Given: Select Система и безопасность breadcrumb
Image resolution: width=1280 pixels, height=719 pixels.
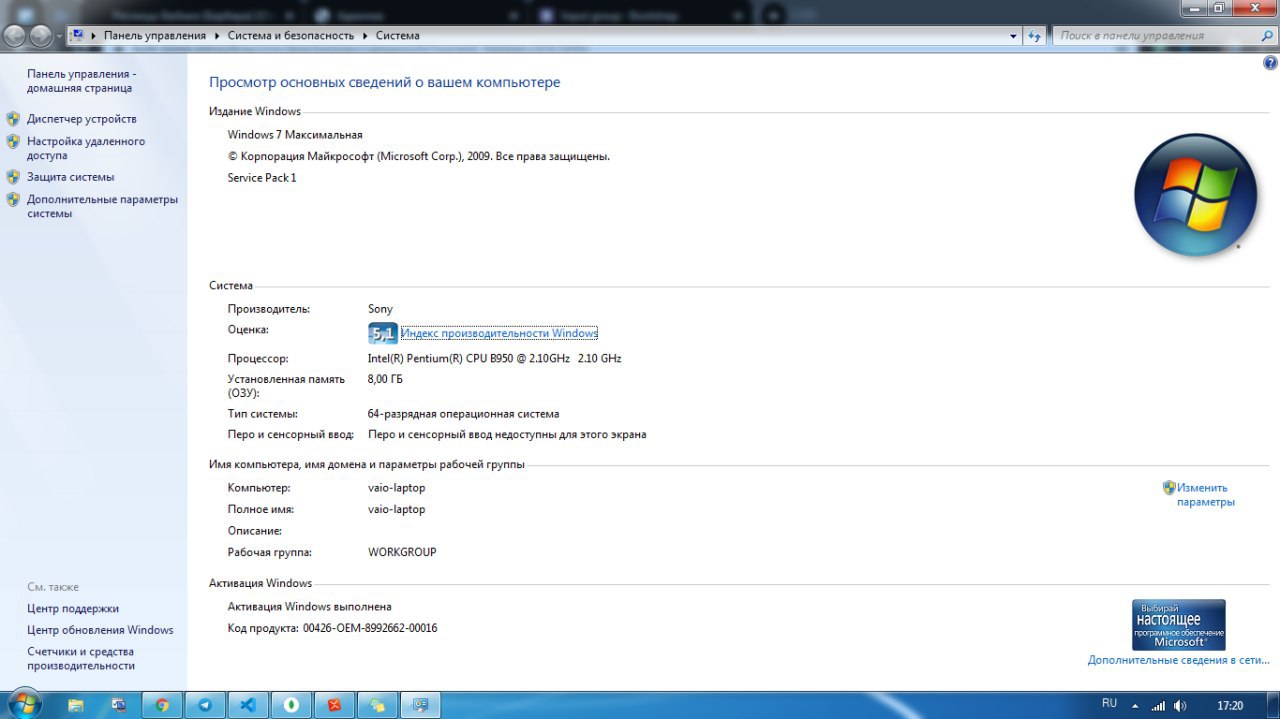Looking at the screenshot, I should [291, 35].
